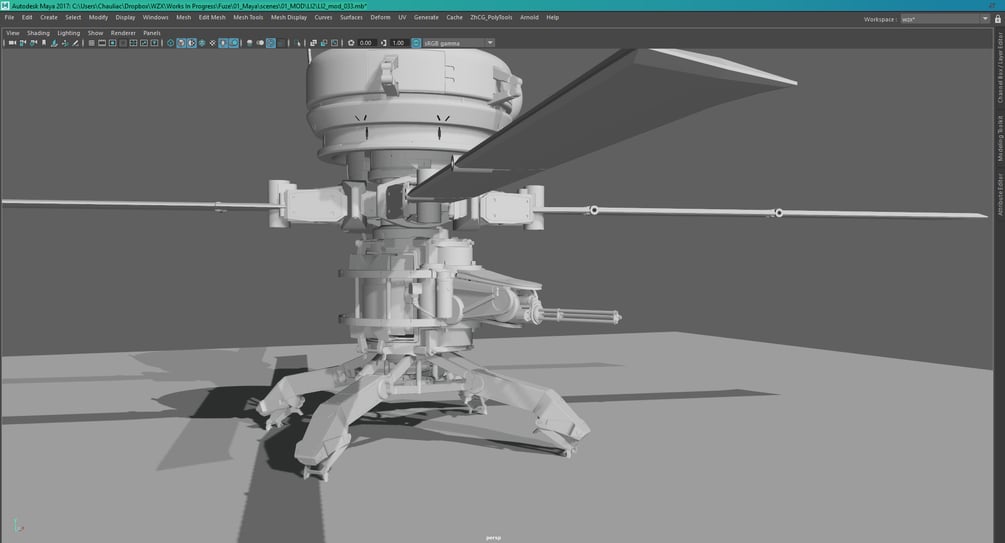Open the panel Renderer menu

(123, 33)
